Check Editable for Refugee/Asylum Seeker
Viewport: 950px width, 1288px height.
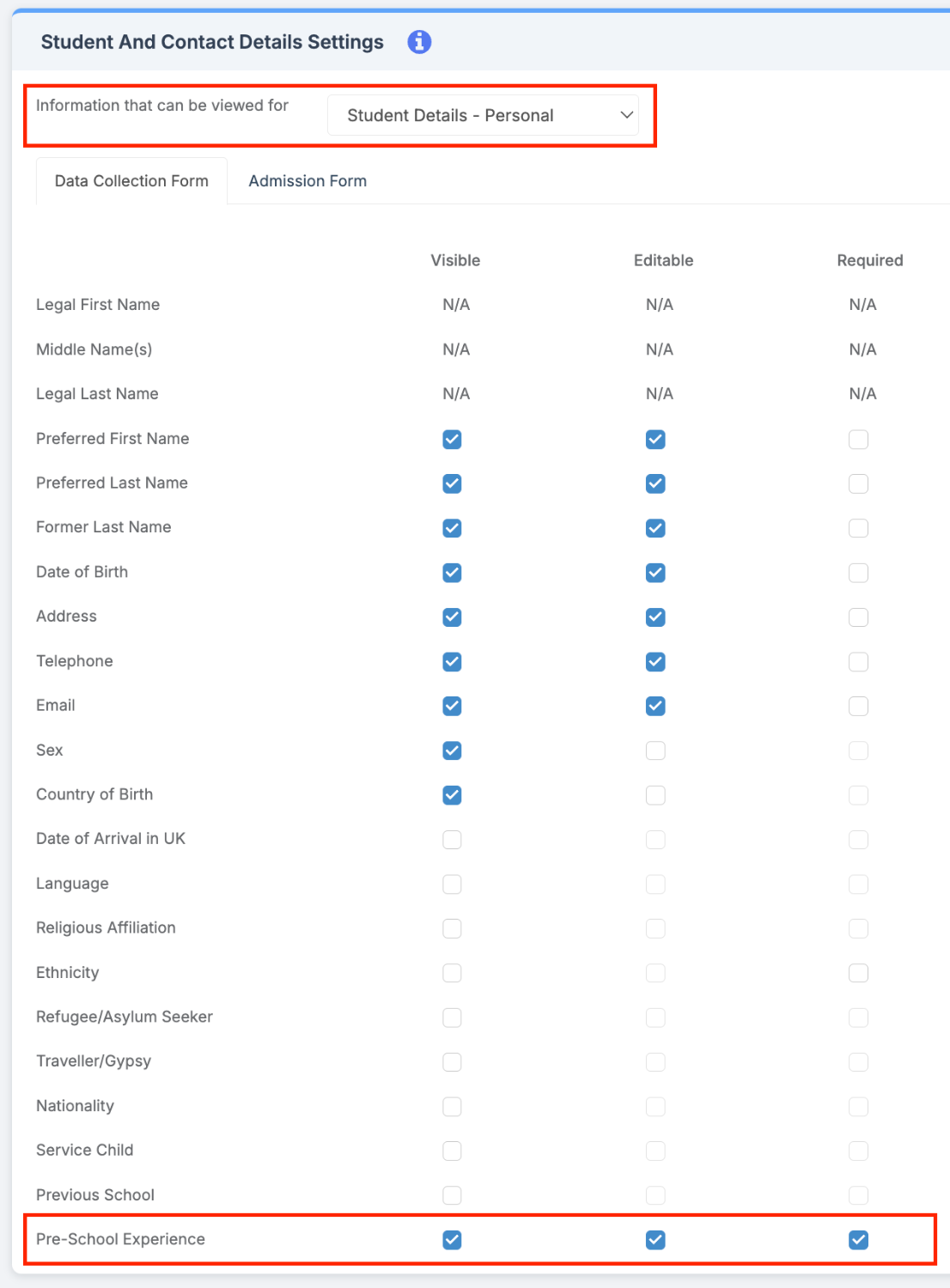pyautogui.click(x=655, y=1018)
